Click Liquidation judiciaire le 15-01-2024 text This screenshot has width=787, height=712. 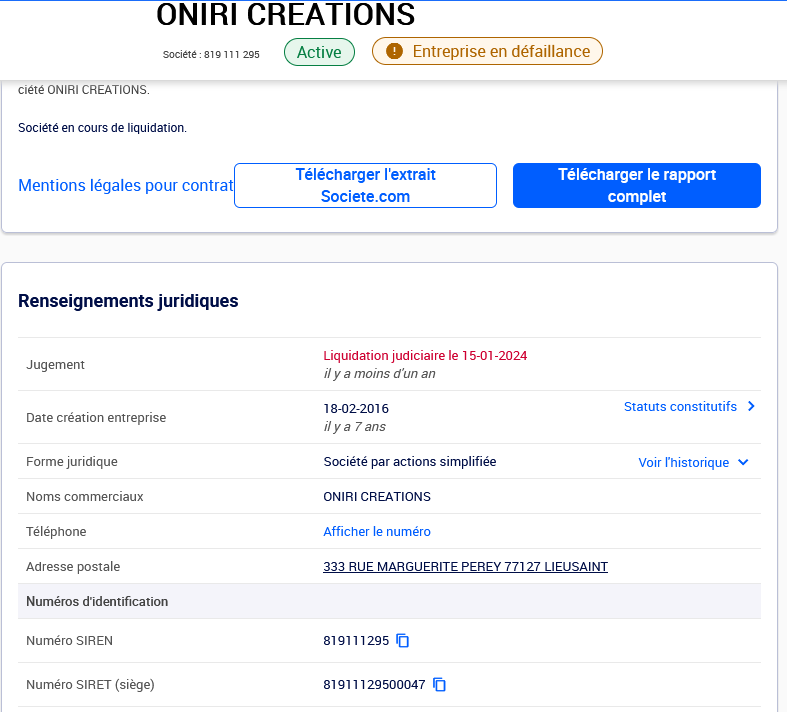(x=425, y=356)
